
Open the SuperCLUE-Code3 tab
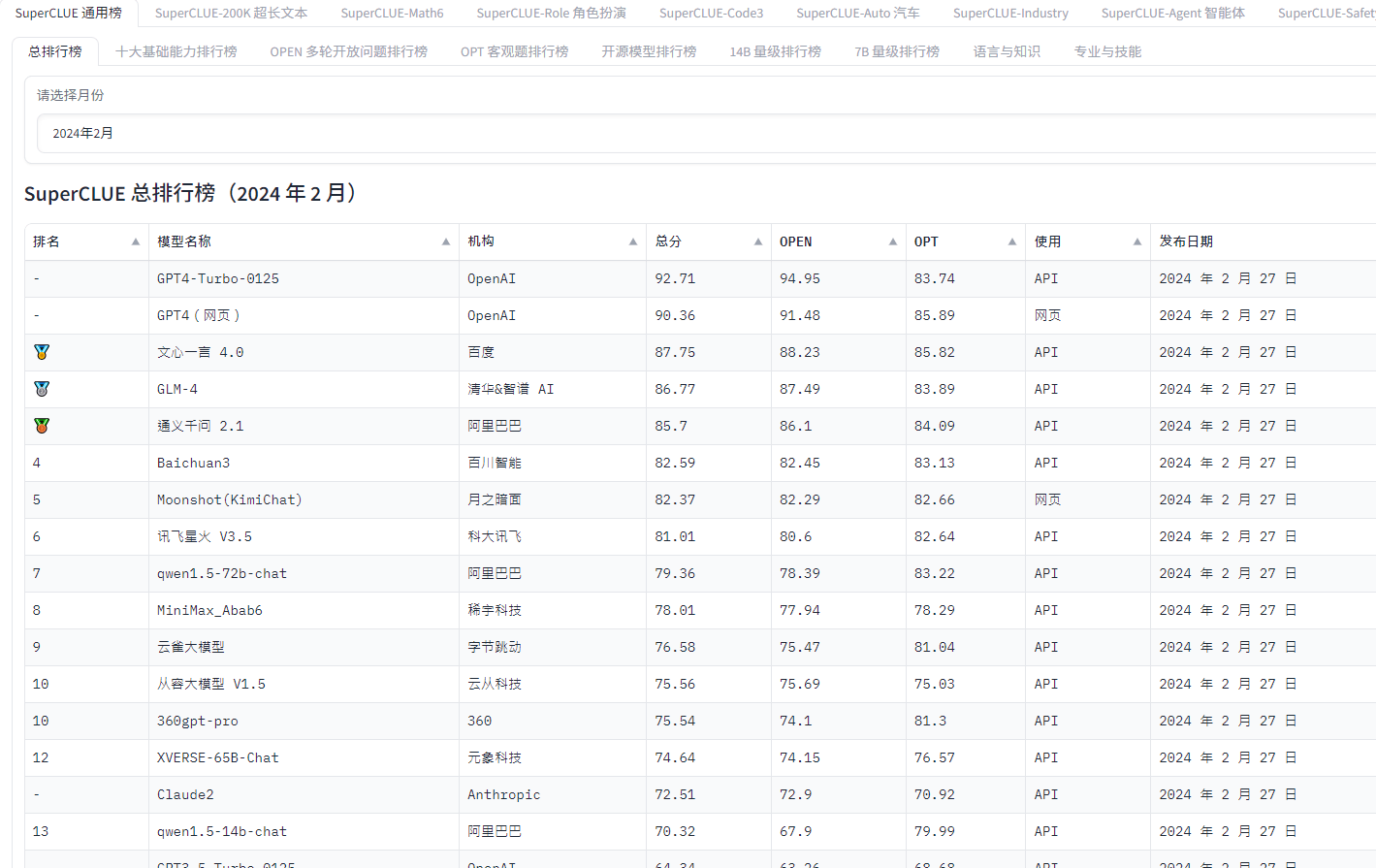[x=711, y=14]
